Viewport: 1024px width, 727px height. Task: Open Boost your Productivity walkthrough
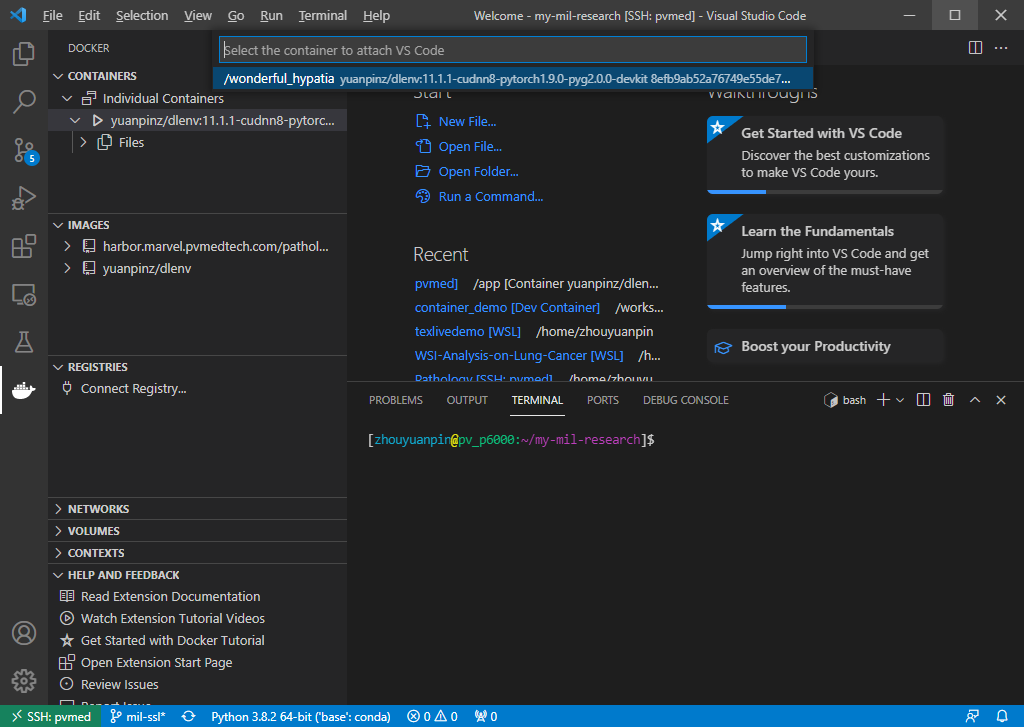point(825,346)
